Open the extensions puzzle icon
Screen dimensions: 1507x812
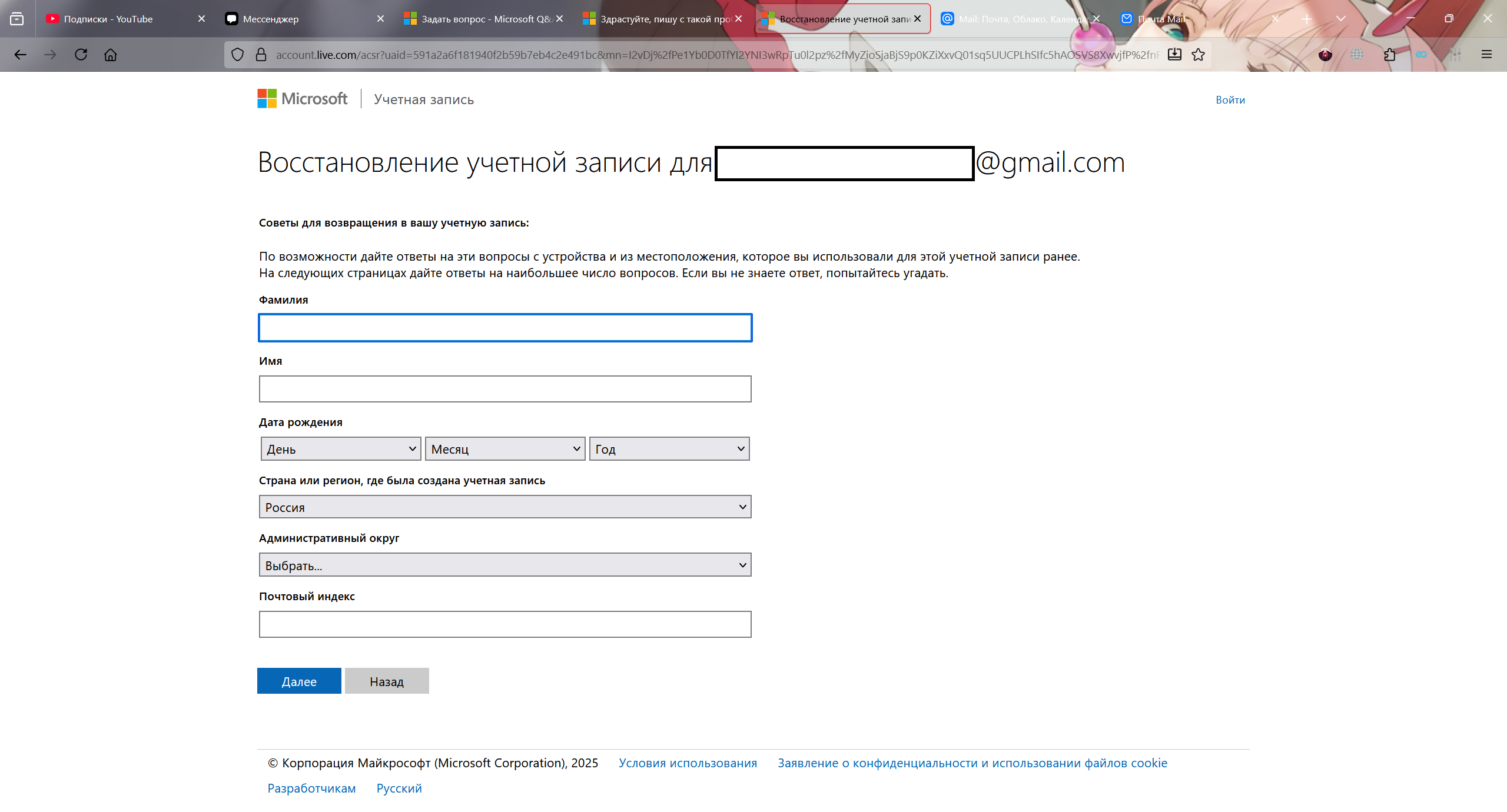point(1389,55)
